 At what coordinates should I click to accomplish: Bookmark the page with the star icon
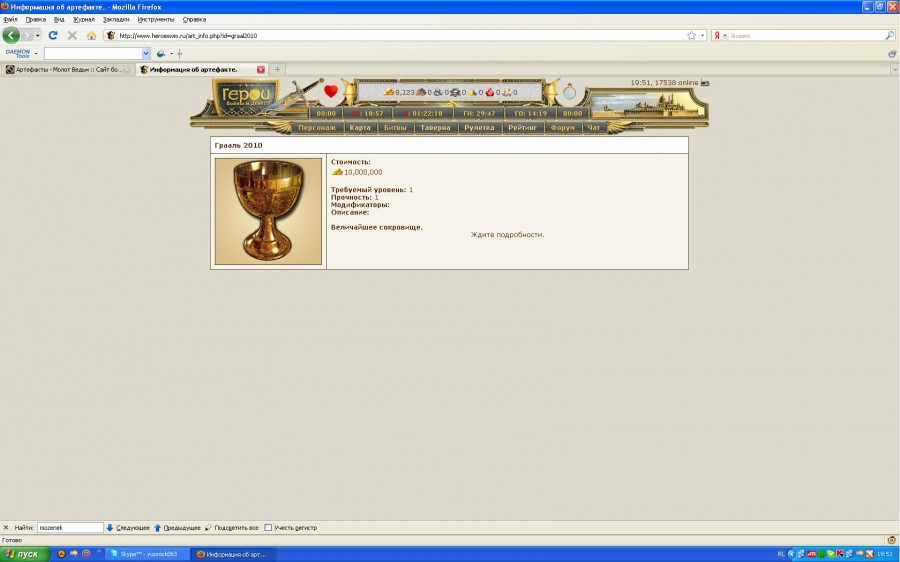tap(691, 35)
